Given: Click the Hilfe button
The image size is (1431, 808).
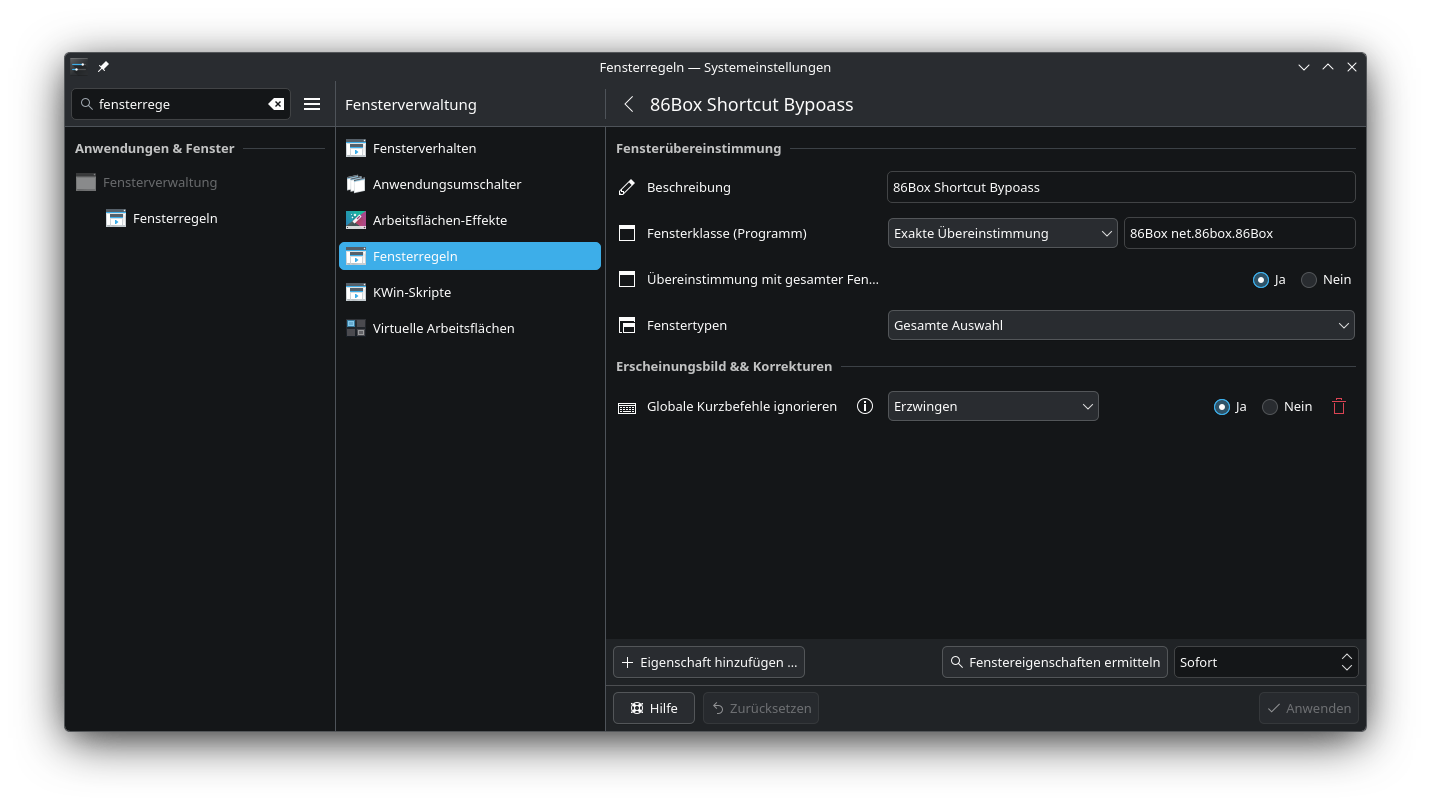Looking at the screenshot, I should point(654,708).
